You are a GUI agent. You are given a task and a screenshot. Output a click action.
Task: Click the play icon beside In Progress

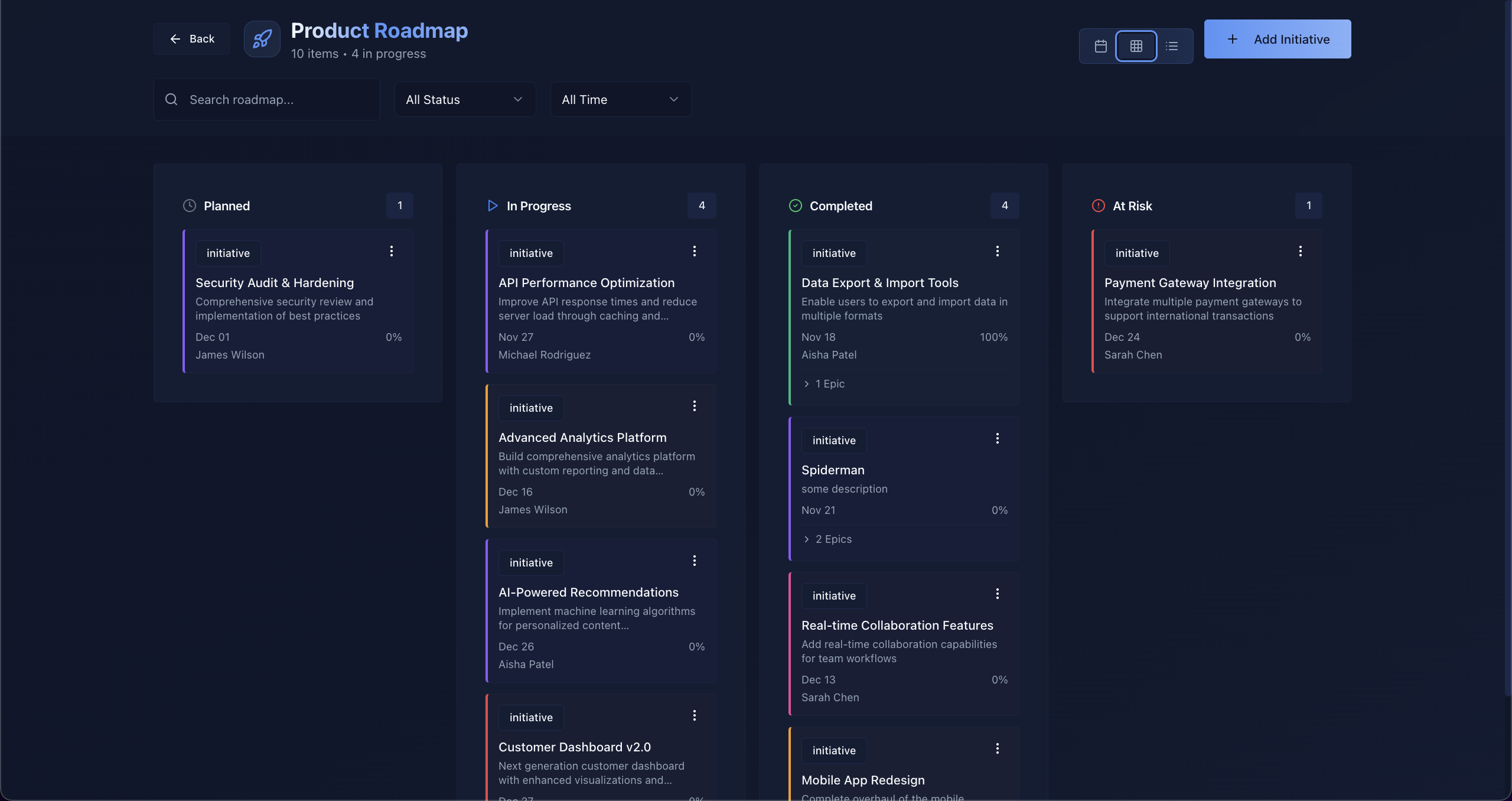[492, 206]
